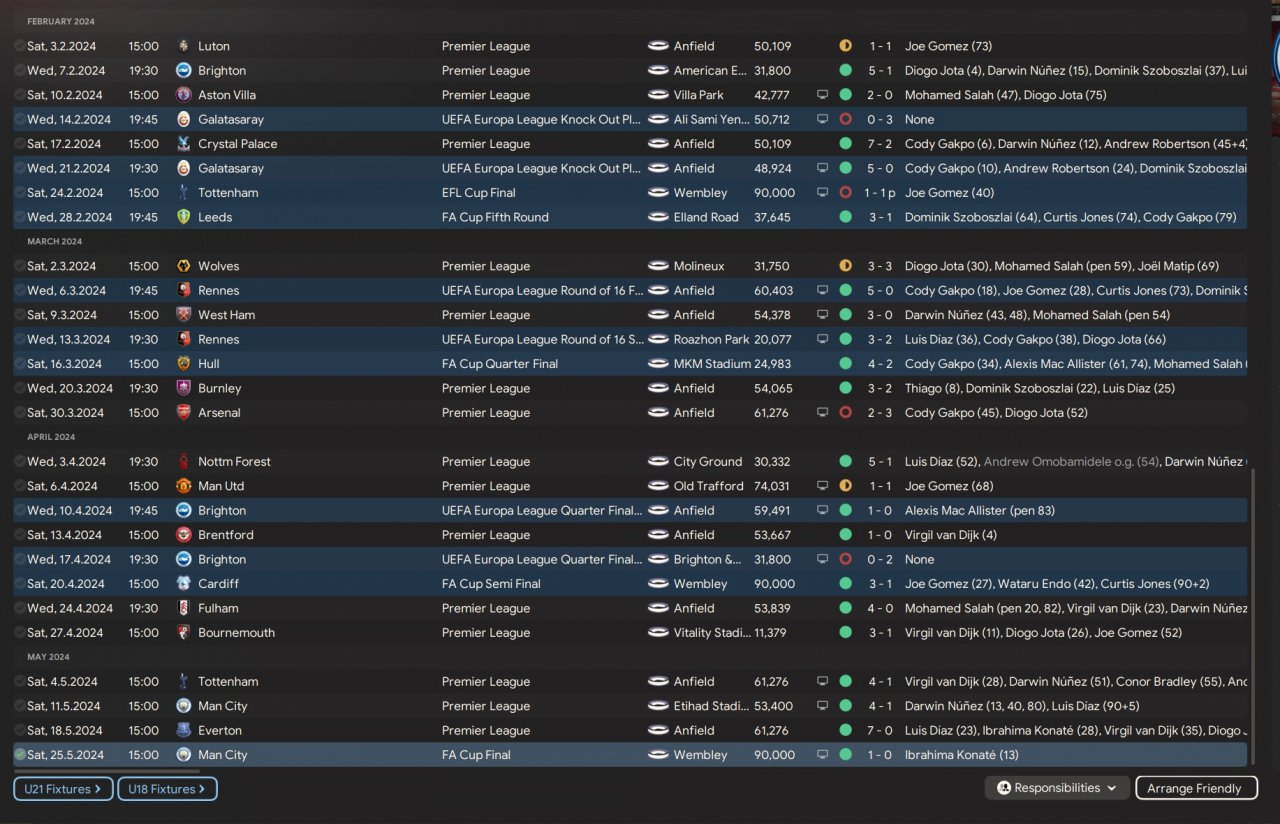
Task: Click the Bournemouth club badge
Action: point(183,632)
